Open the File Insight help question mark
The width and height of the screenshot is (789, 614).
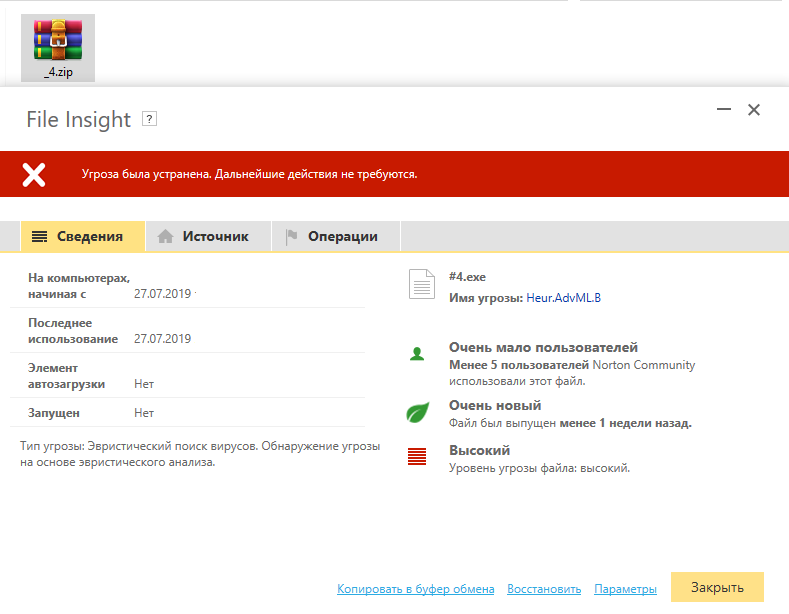coord(149,119)
